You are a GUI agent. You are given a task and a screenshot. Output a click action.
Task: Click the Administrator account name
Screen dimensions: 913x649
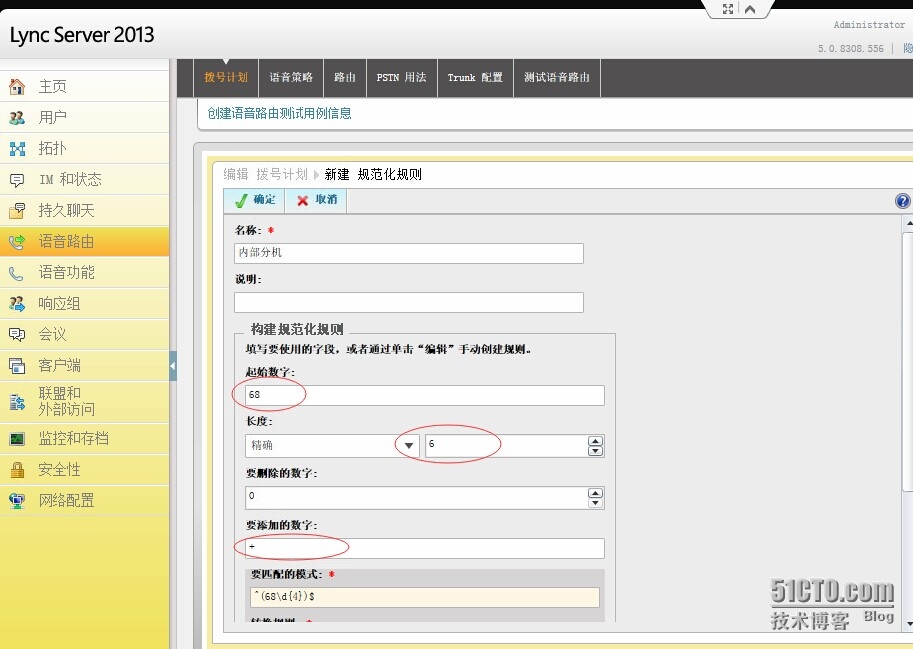coord(869,25)
